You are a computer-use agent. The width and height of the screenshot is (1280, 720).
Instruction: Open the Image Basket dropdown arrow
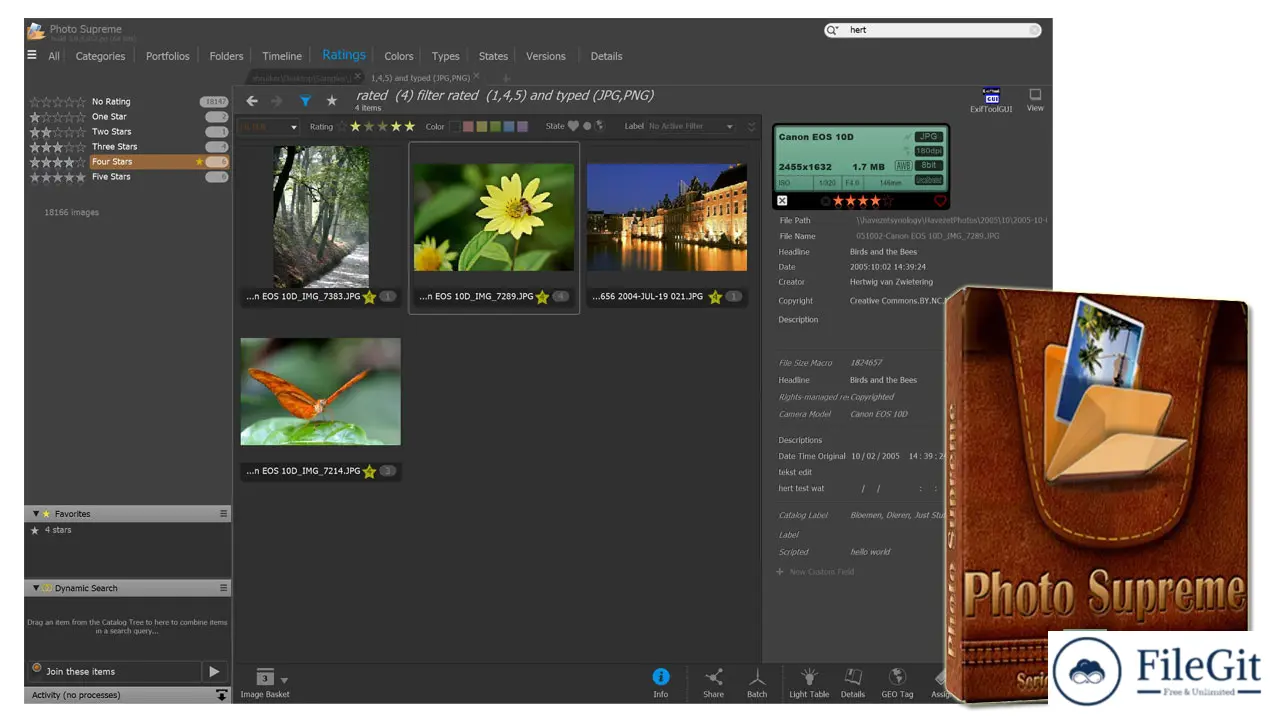pos(284,680)
